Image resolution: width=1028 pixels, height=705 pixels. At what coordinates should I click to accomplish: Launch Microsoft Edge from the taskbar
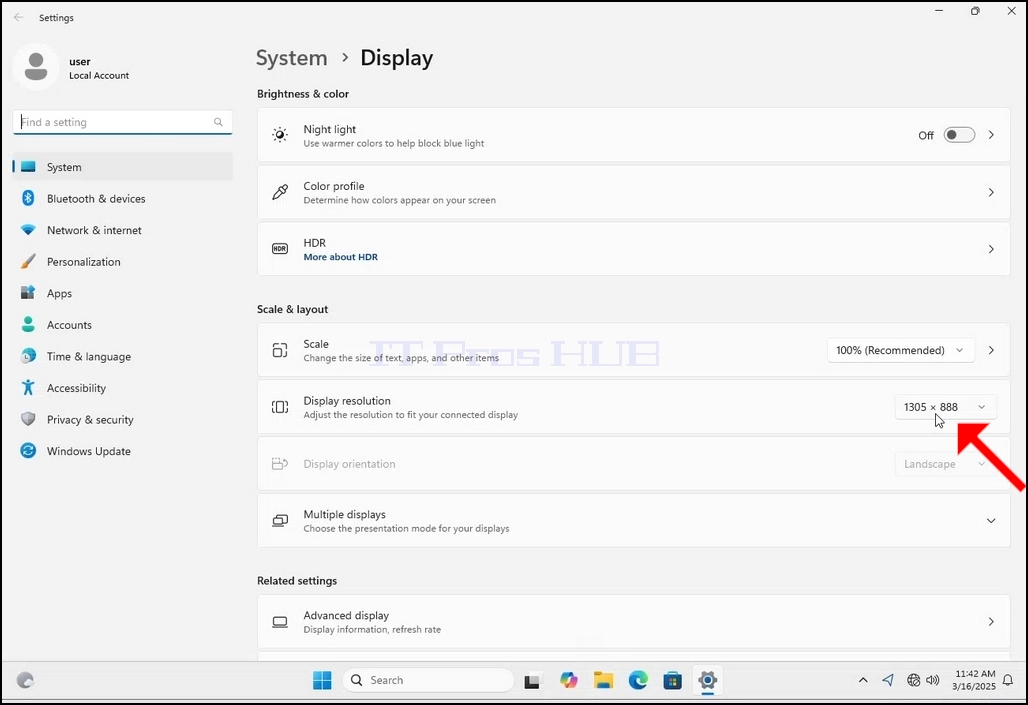638,680
